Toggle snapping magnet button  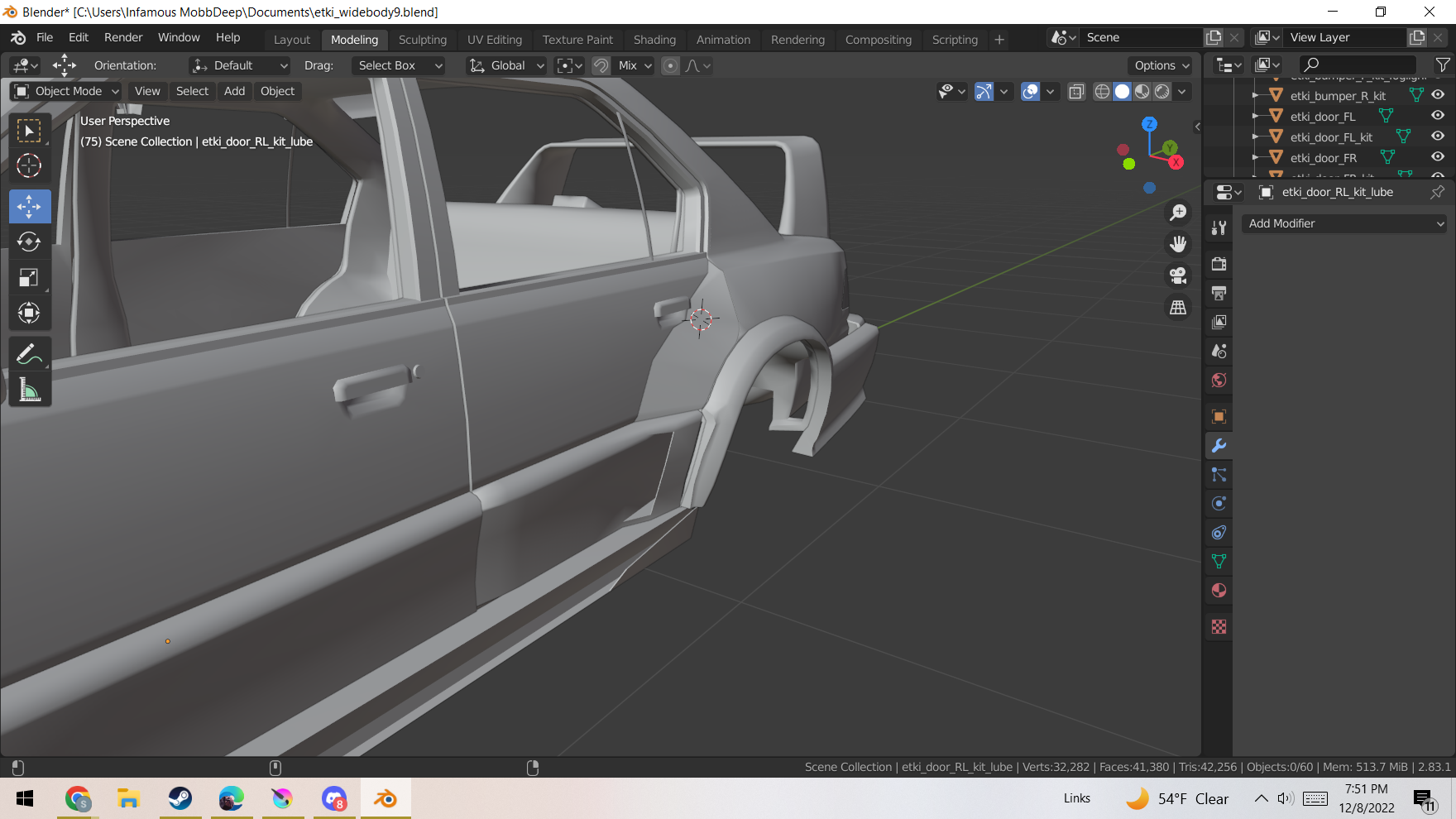click(x=601, y=65)
